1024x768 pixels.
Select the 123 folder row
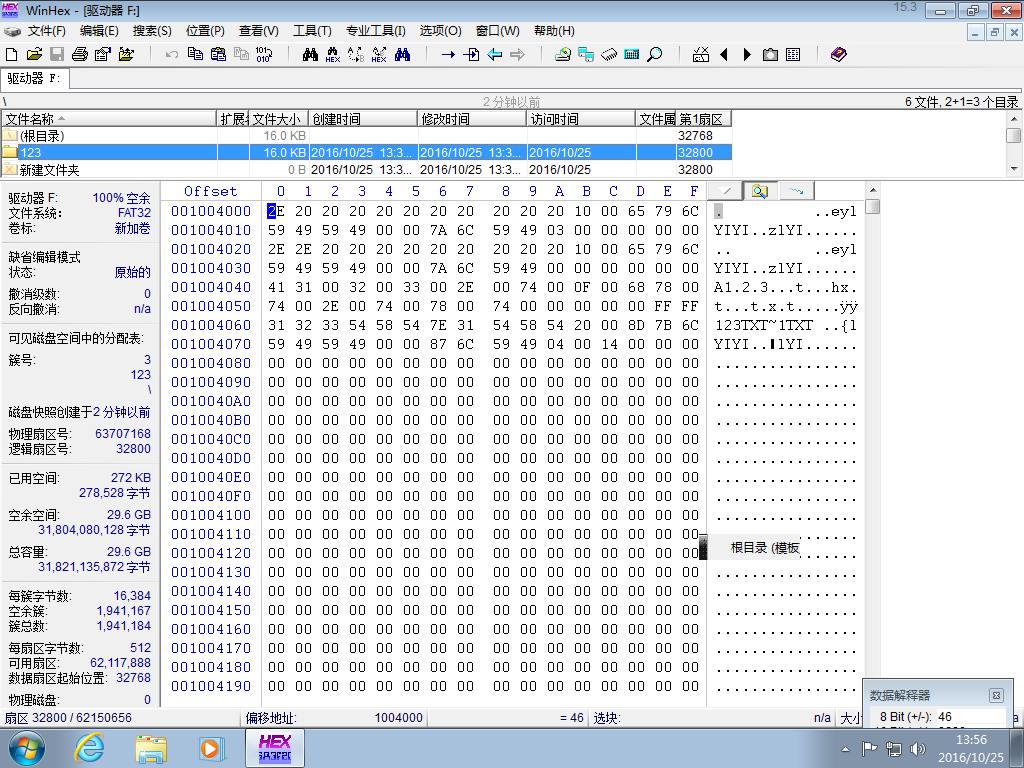366,153
